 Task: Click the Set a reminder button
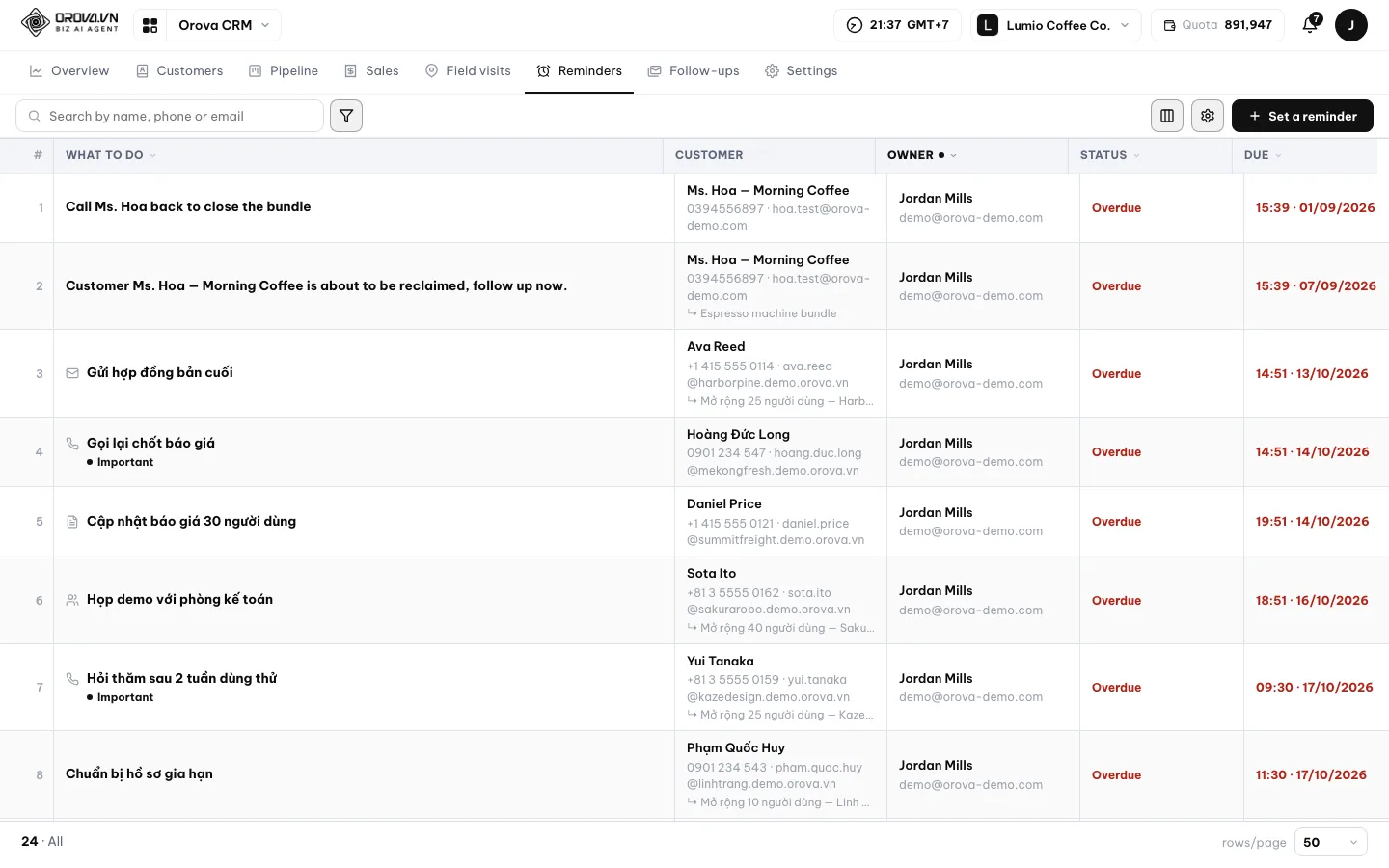click(1302, 116)
